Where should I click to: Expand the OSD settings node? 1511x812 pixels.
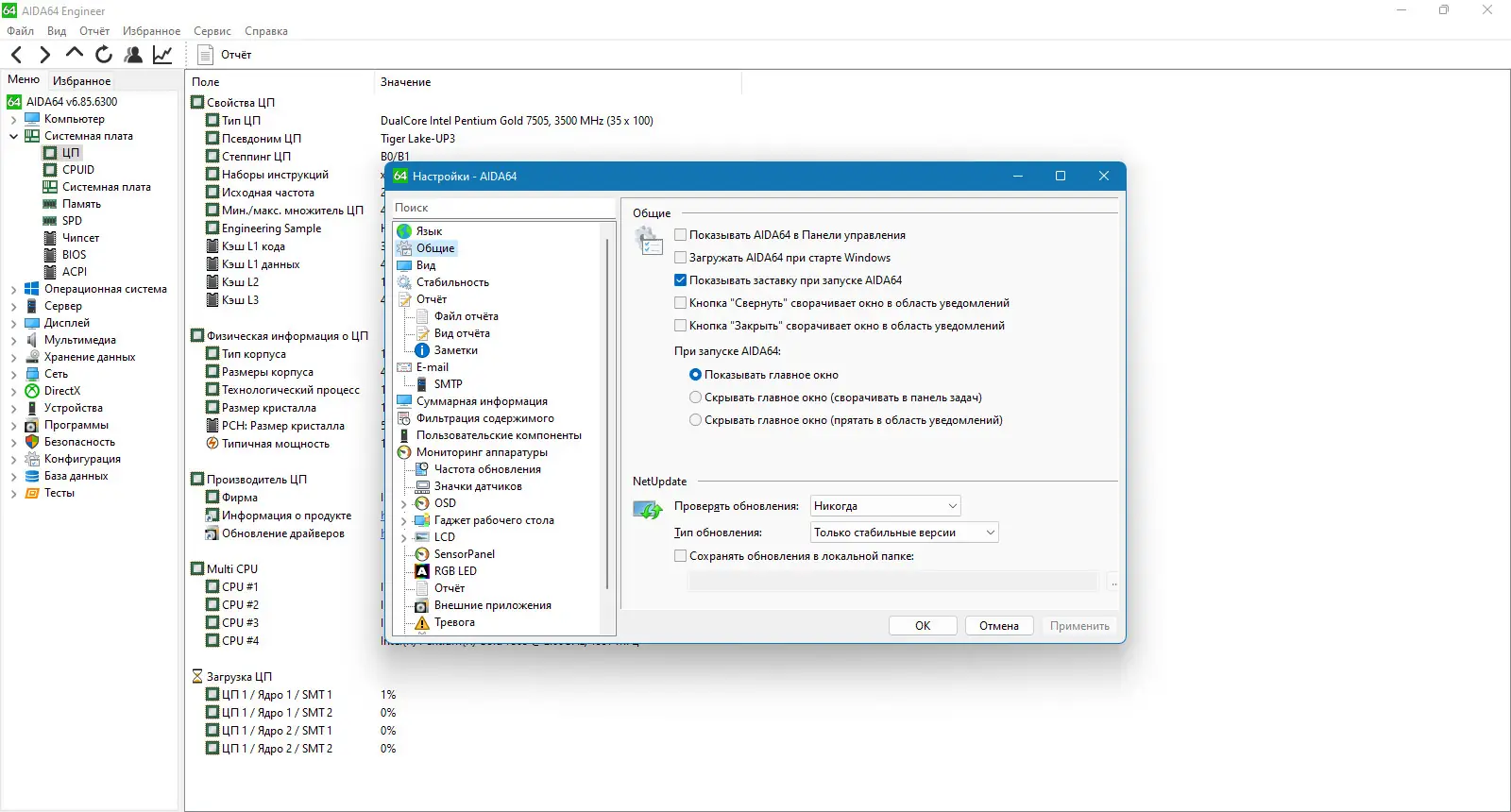(404, 503)
